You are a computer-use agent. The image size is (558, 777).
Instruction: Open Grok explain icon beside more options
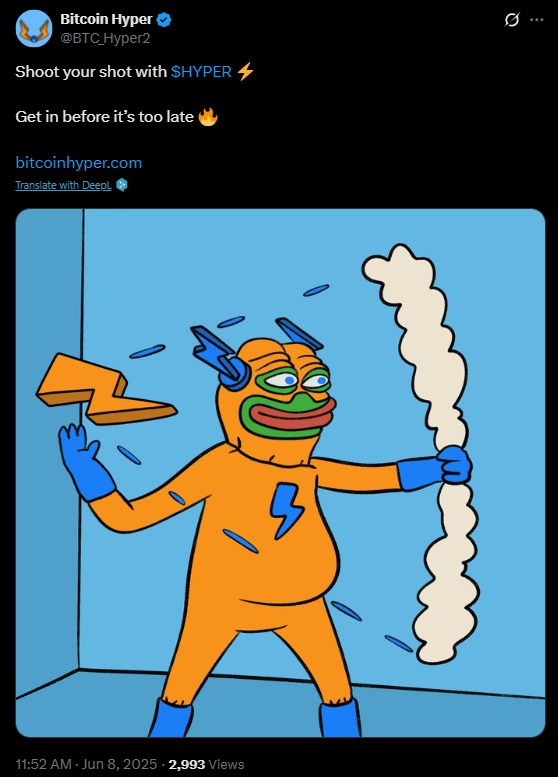[512, 20]
